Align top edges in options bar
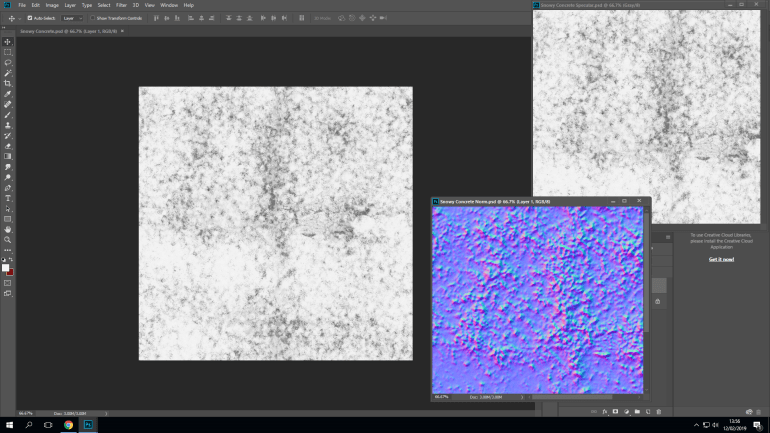The height and width of the screenshot is (433, 770). click(156, 18)
